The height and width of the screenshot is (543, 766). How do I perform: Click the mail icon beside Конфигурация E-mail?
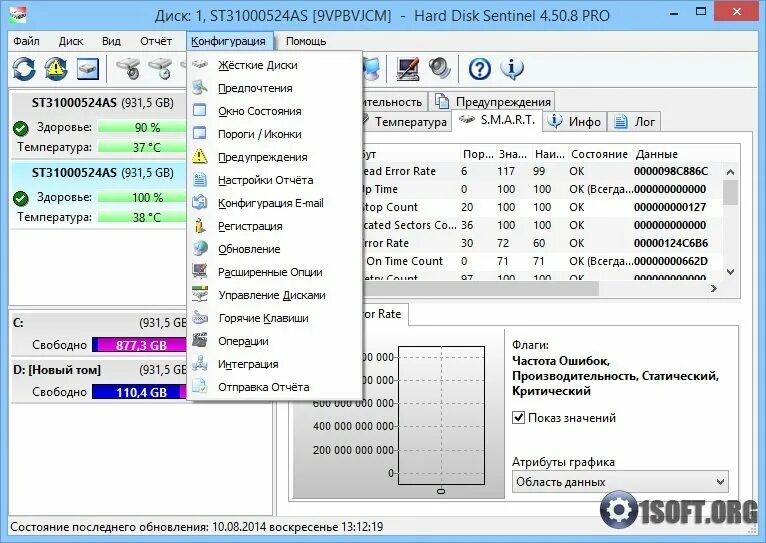click(x=200, y=202)
